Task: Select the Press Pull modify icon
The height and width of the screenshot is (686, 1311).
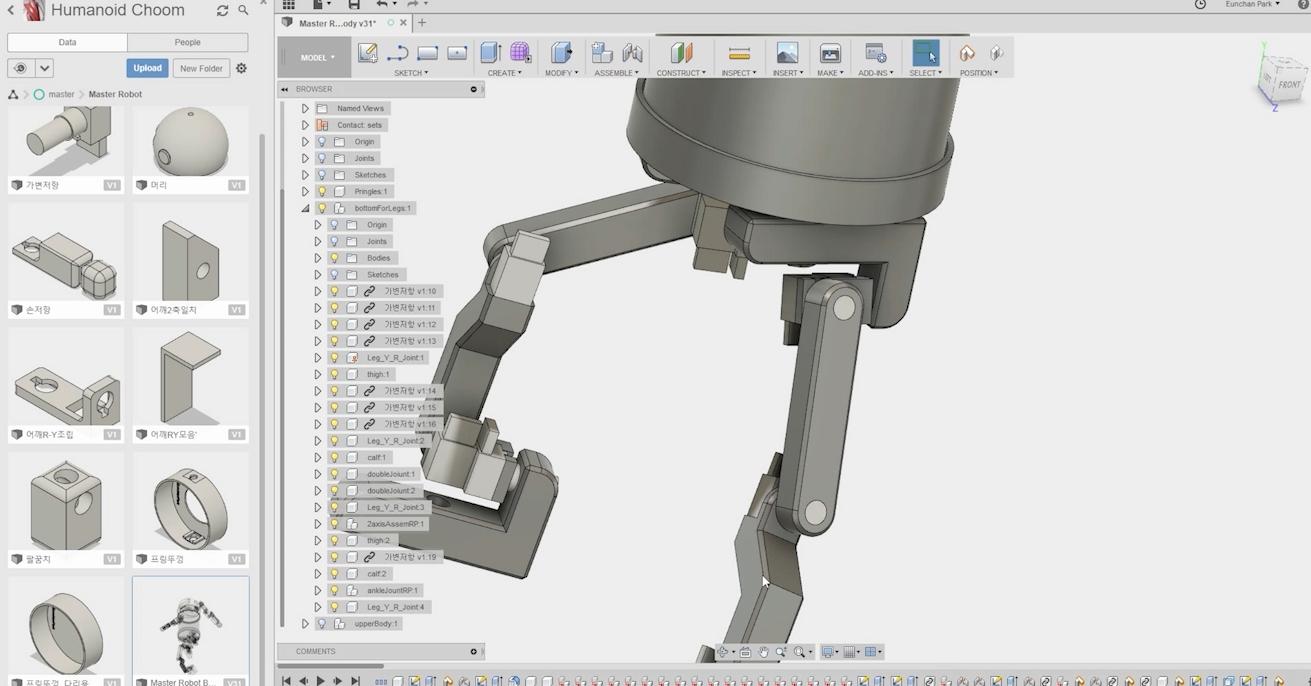Action: click(x=561, y=53)
